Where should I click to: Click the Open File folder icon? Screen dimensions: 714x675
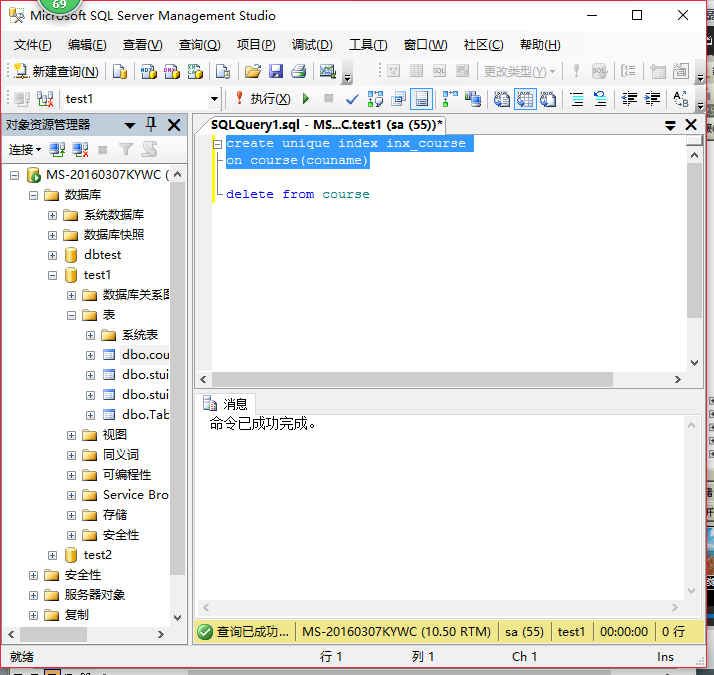coord(253,71)
